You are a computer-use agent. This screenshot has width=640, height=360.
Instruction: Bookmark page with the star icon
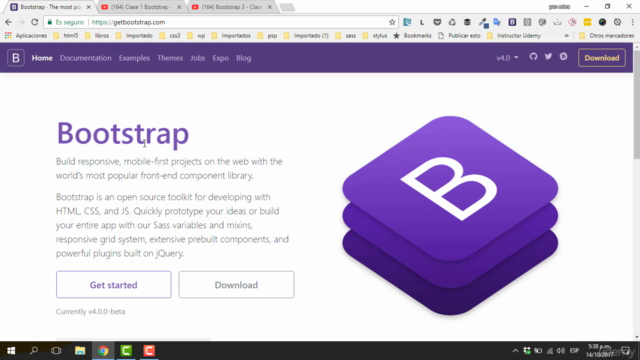click(392, 22)
